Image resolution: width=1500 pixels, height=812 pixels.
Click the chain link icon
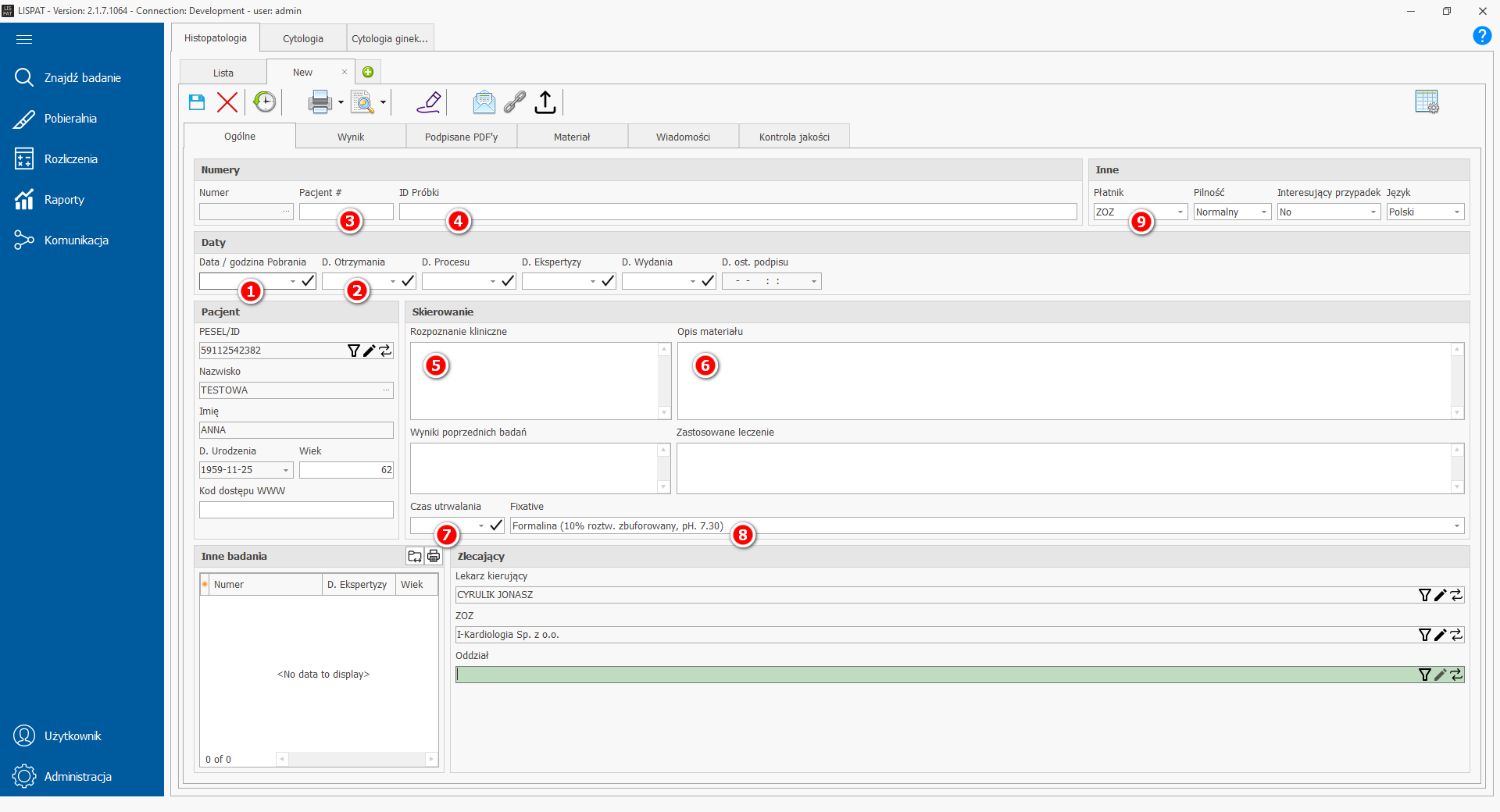tap(515, 102)
